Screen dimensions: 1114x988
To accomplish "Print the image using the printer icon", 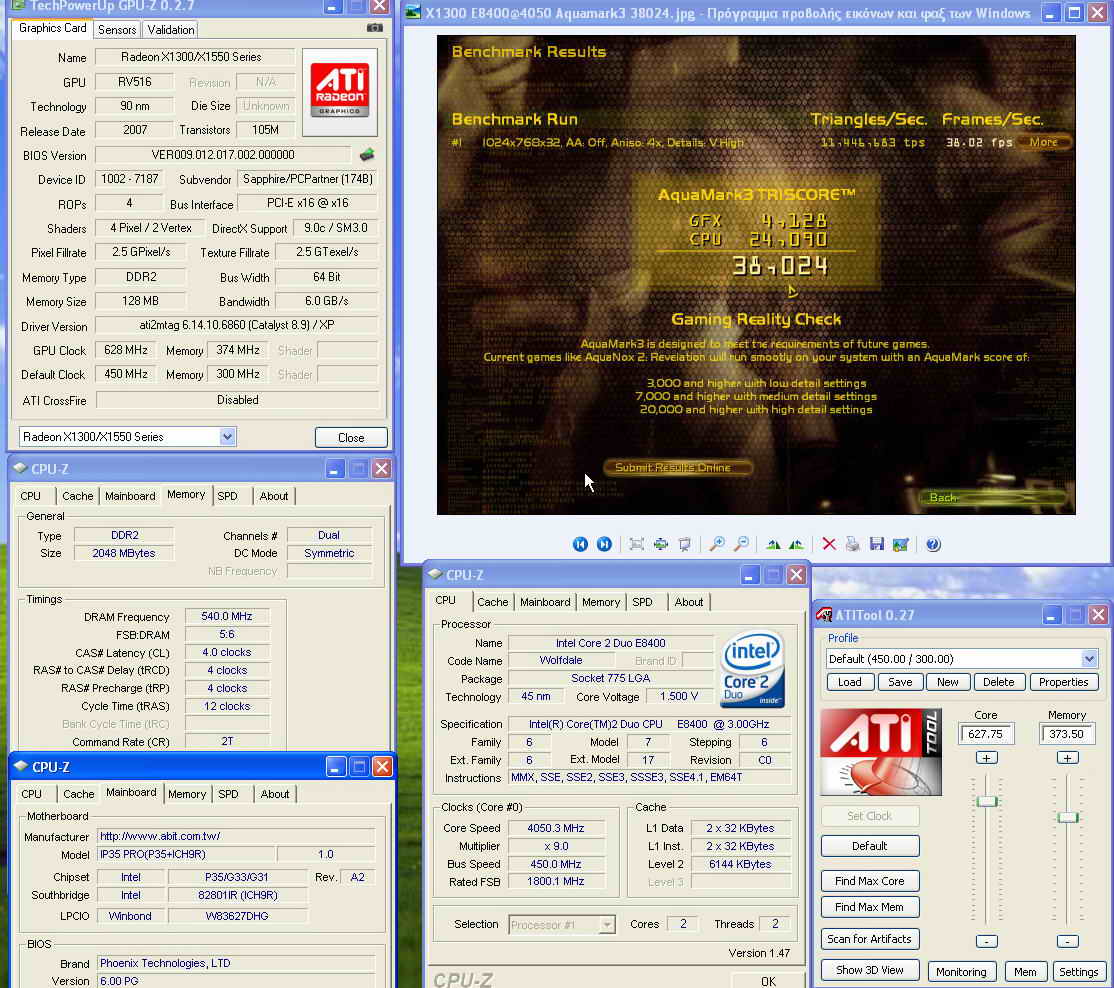I will point(853,544).
